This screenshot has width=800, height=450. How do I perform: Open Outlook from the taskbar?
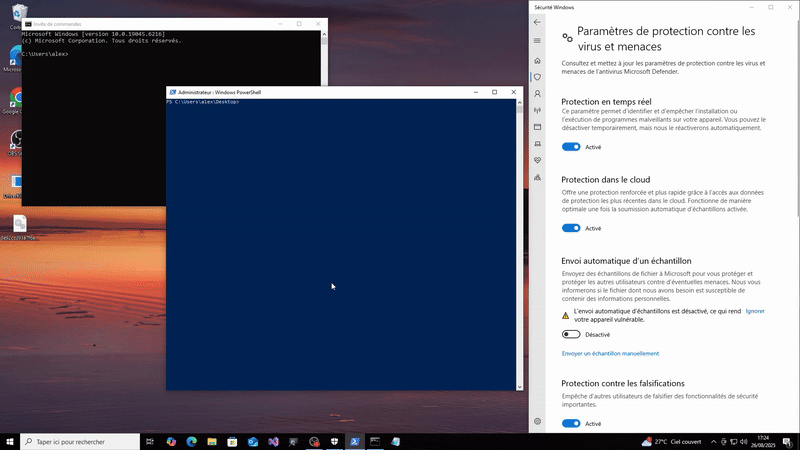click(253, 442)
